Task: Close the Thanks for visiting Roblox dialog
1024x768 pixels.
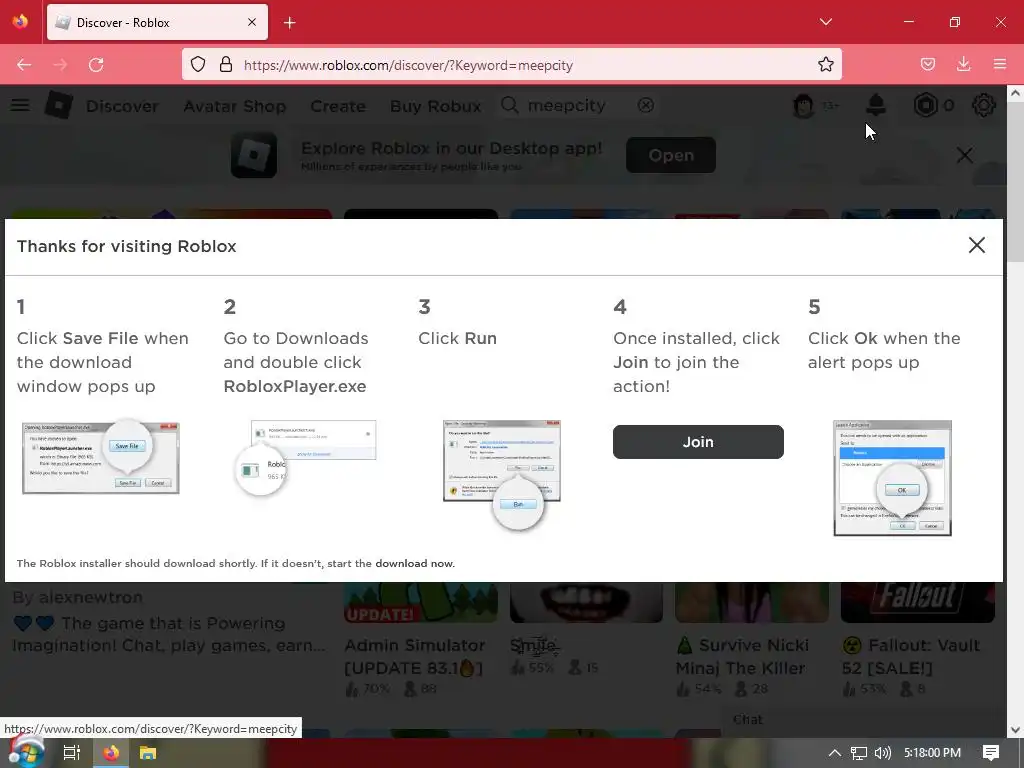Action: pos(976,245)
